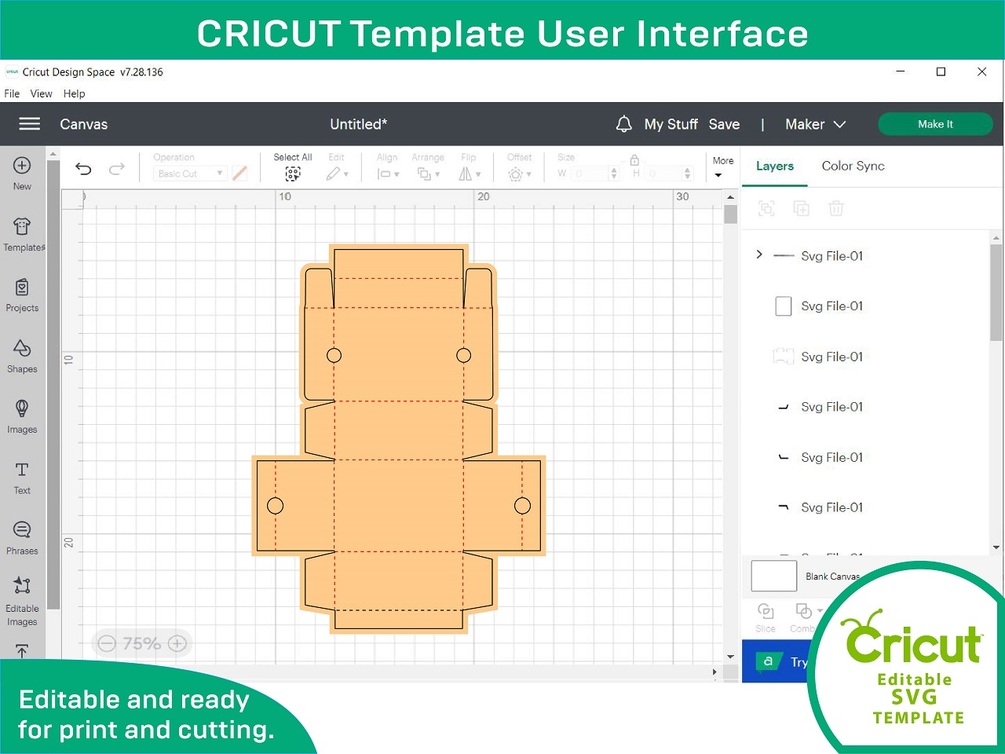Click the Delete trash icon in Layers
The height and width of the screenshot is (754, 1005).
[x=836, y=208]
